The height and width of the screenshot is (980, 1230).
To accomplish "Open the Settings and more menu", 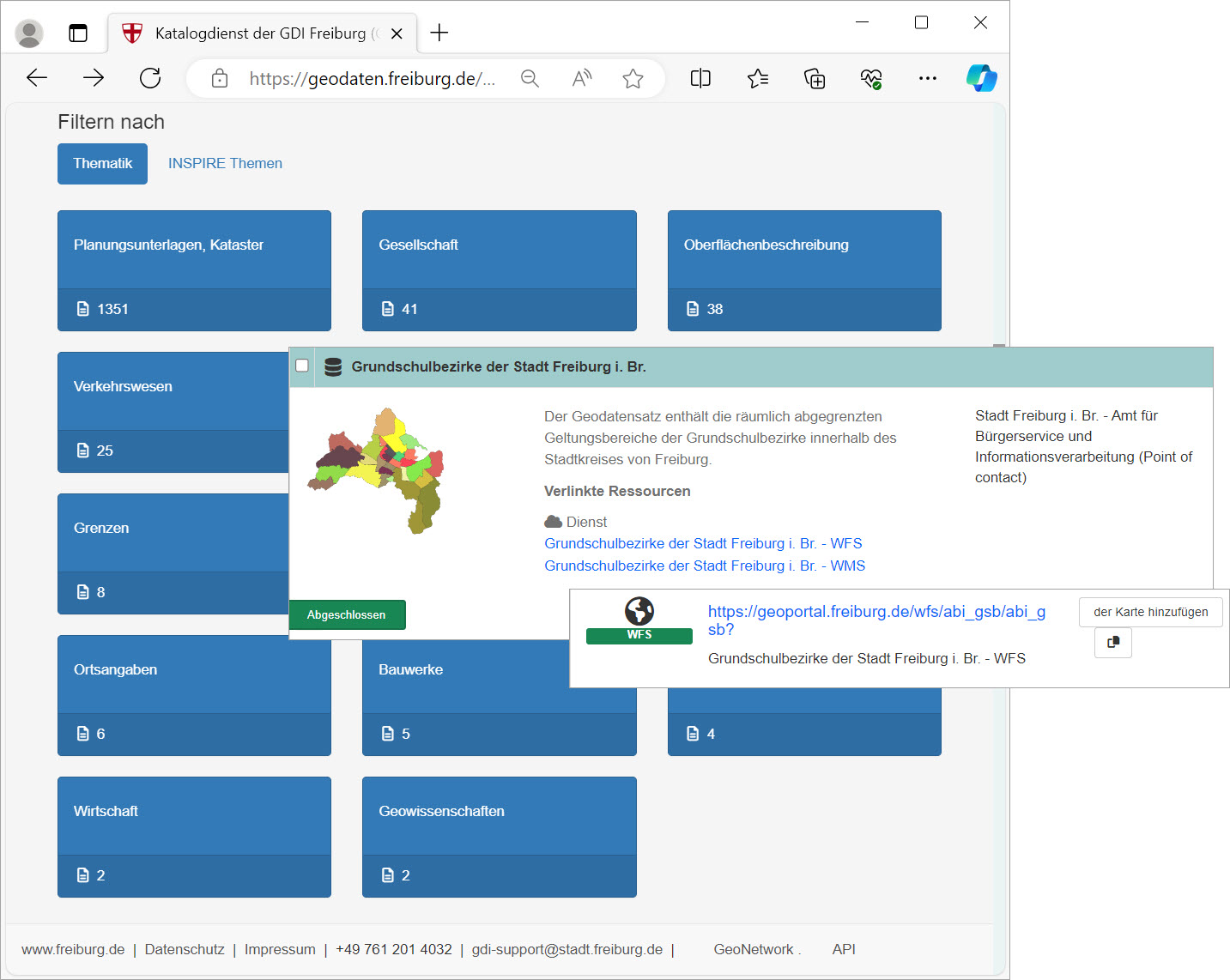I will pos(927,79).
